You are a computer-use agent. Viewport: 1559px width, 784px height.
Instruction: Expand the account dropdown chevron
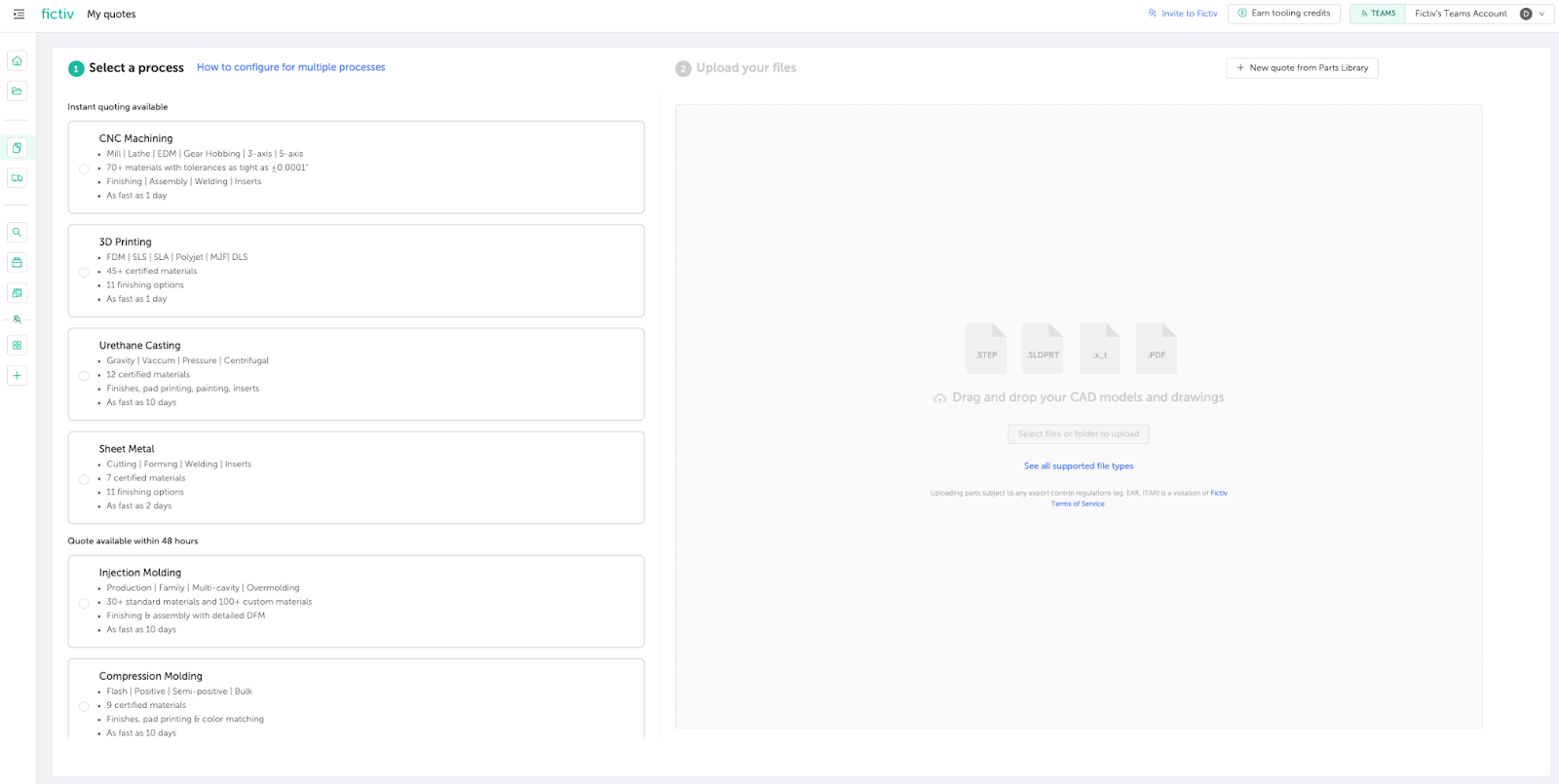[1541, 14]
